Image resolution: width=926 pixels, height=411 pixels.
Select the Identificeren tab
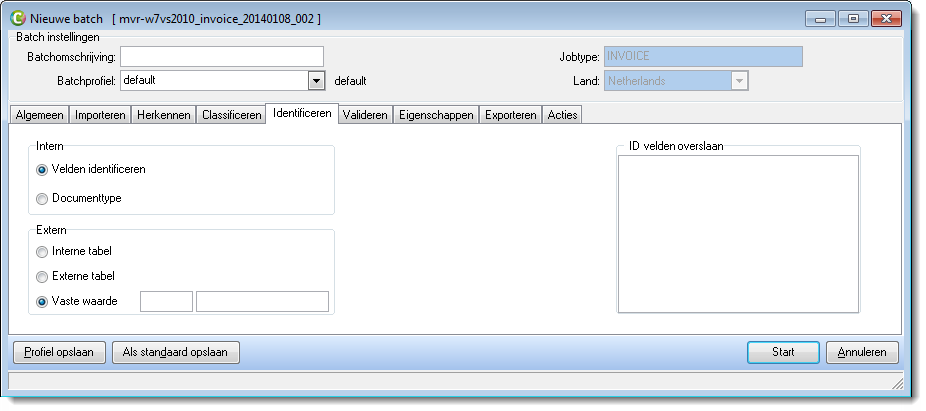(302, 113)
